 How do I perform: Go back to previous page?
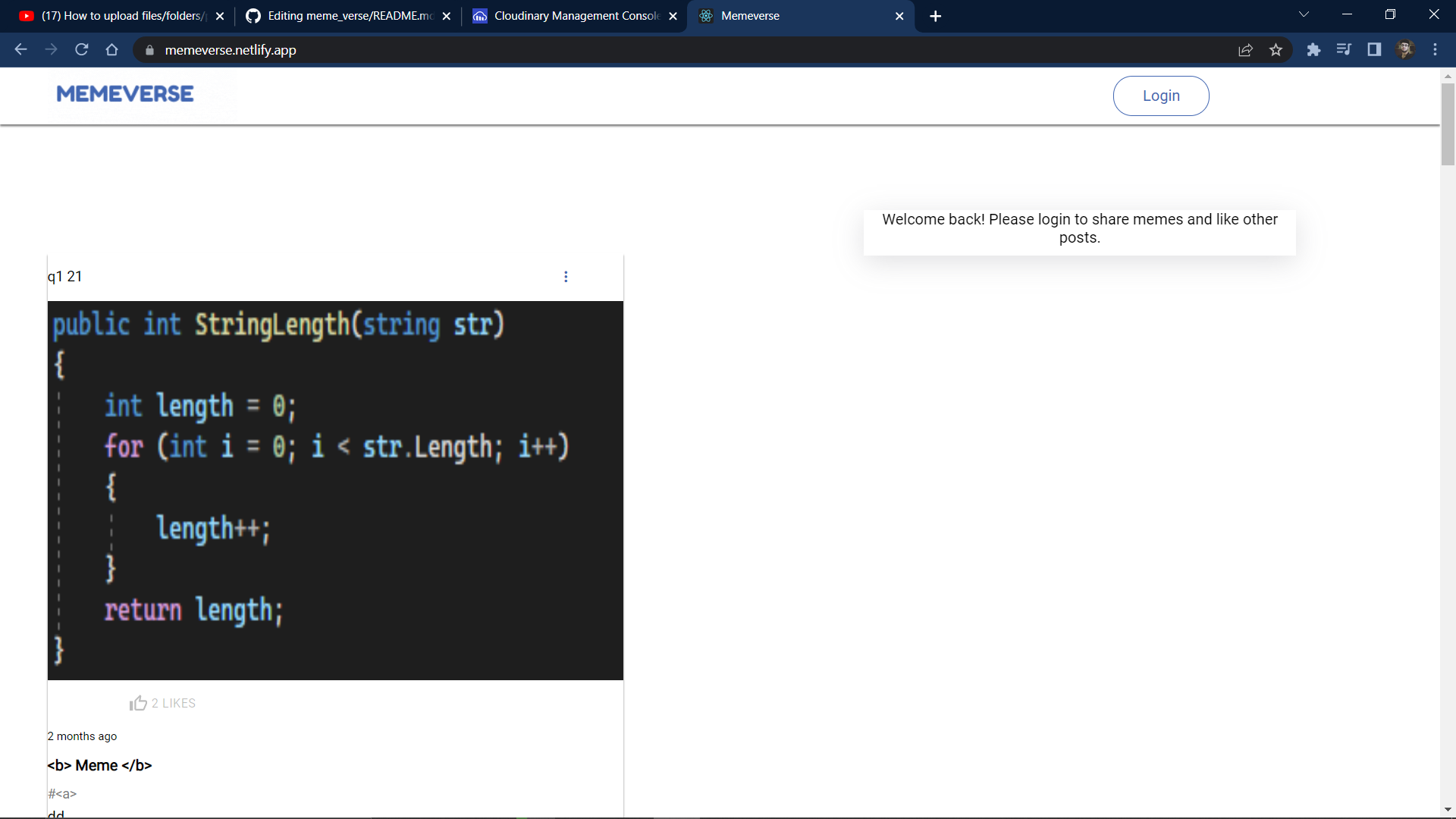(x=21, y=50)
